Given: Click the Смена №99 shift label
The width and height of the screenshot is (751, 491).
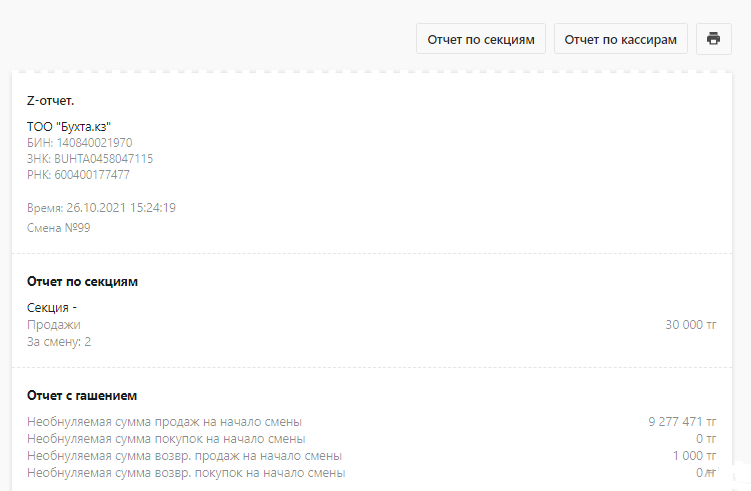Looking at the screenshot, I should pos(58,228).
